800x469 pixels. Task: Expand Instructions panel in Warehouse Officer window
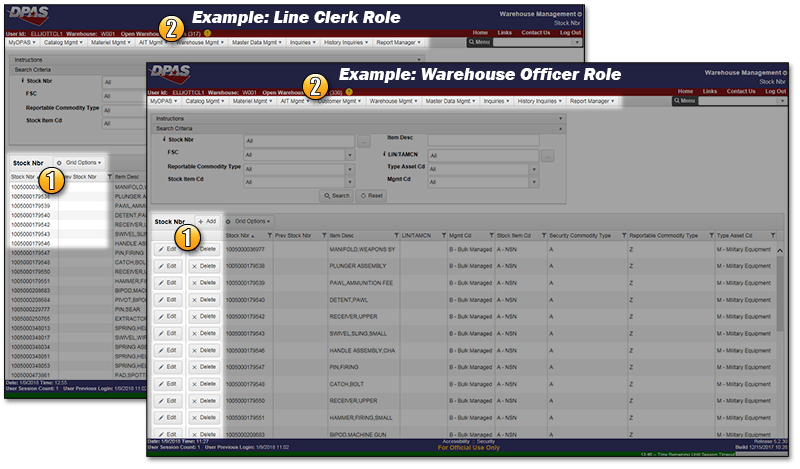tap(560, 118)
